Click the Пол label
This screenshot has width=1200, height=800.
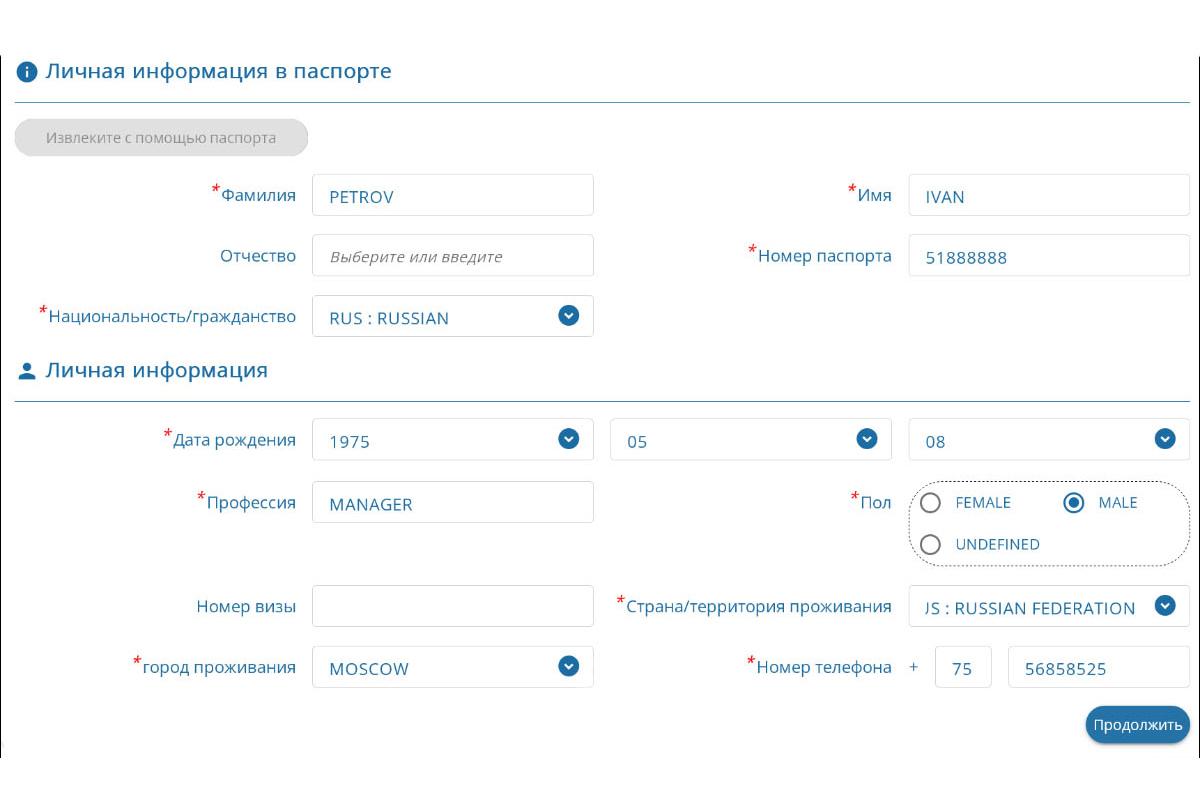875,502
